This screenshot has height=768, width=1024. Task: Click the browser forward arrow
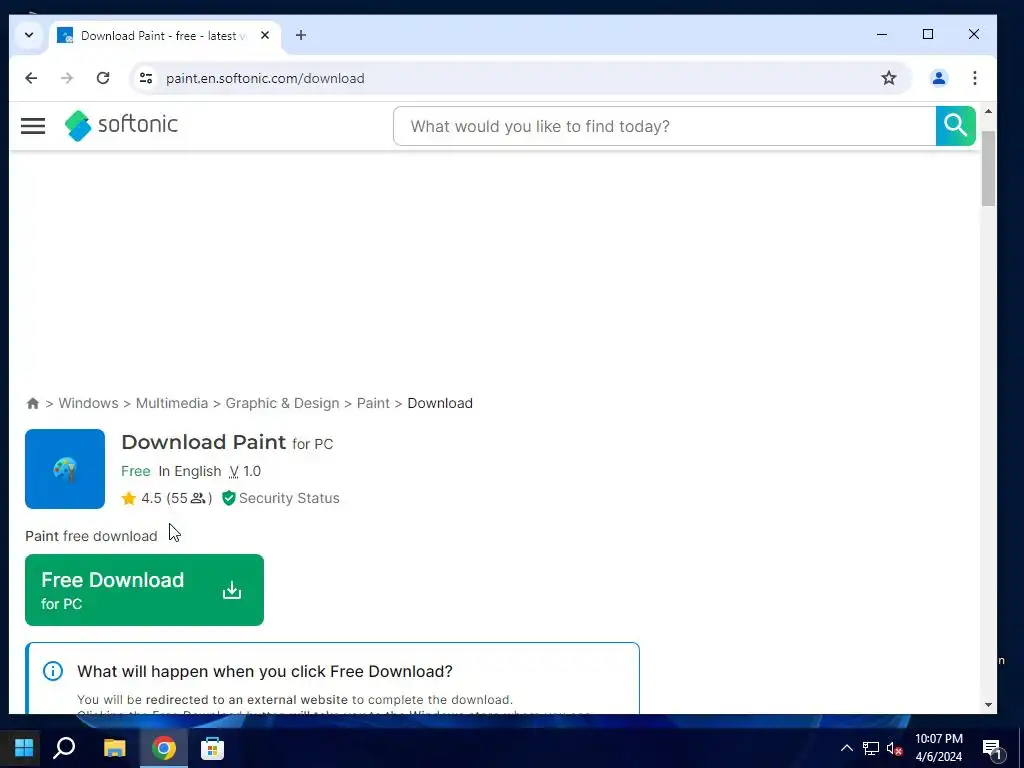coord(67,78)
